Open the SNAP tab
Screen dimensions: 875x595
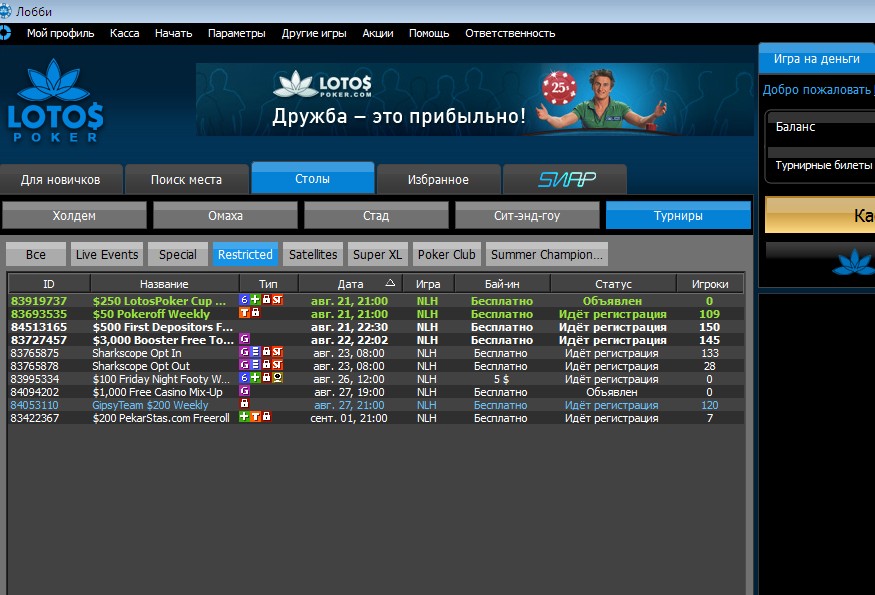point(565,179)
